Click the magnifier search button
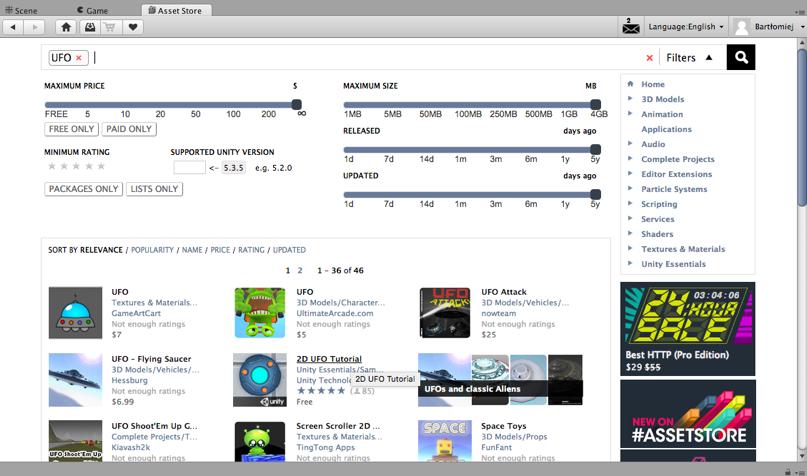Screen dimensions: 807x476 point(741,57)
